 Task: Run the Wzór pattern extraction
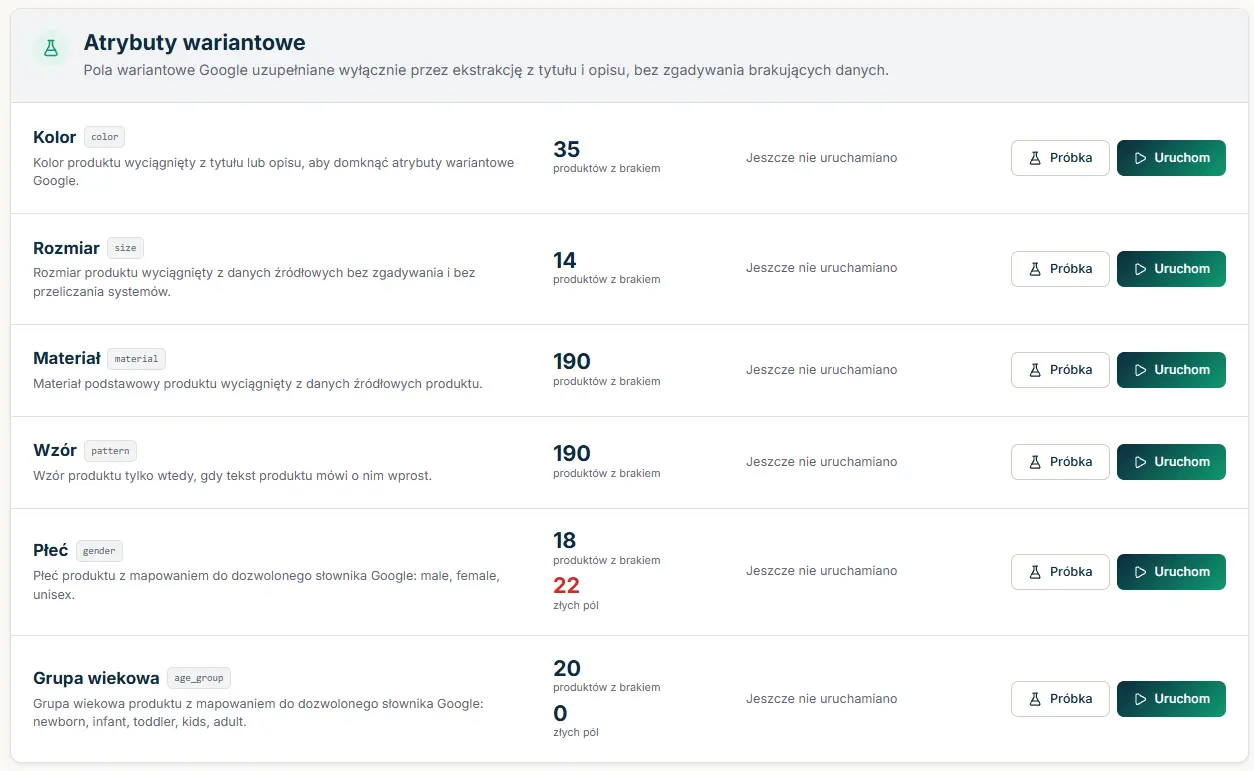pyautogui.click(x=1171, y=462)
